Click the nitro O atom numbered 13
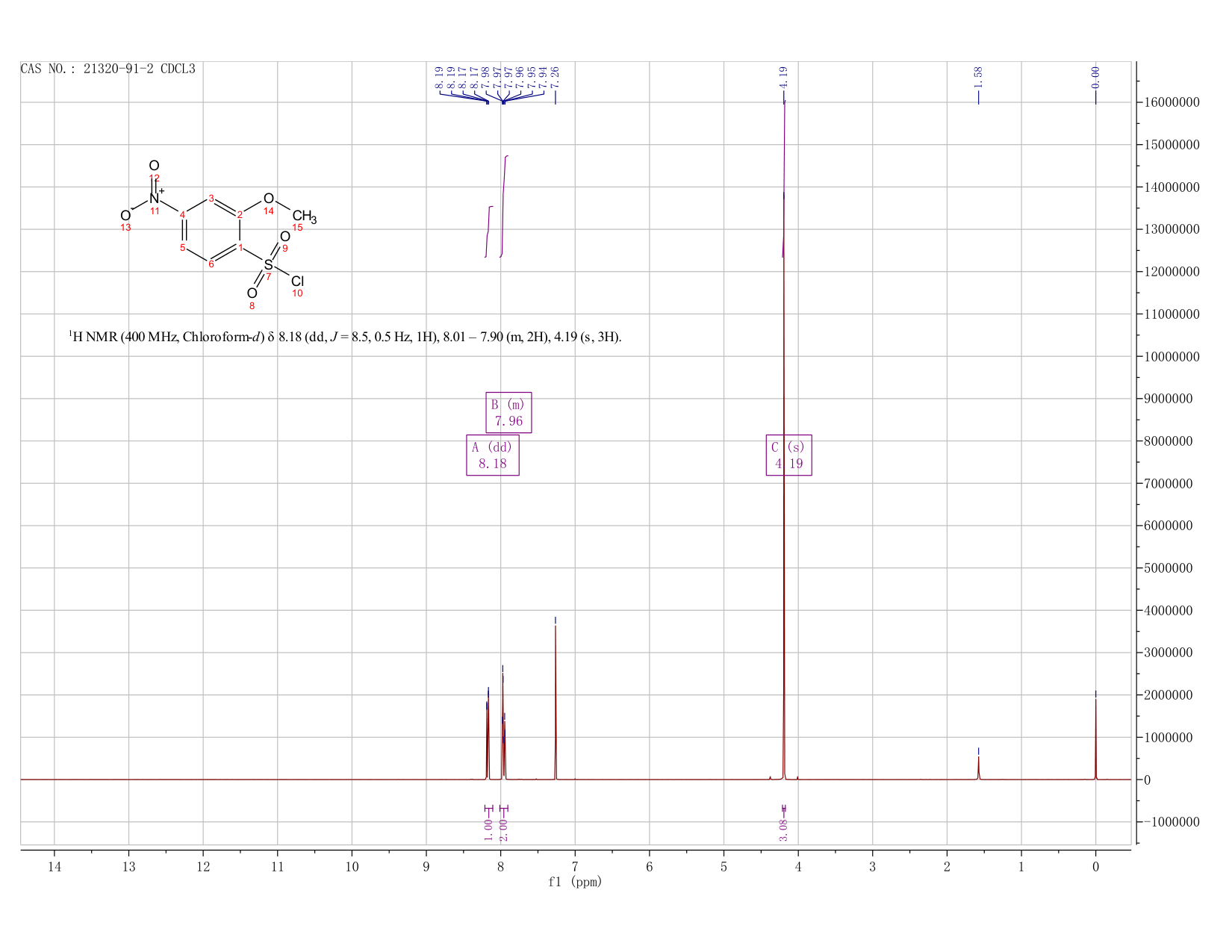The height and width of the screenshot is (952, 1232). point(125,216)
